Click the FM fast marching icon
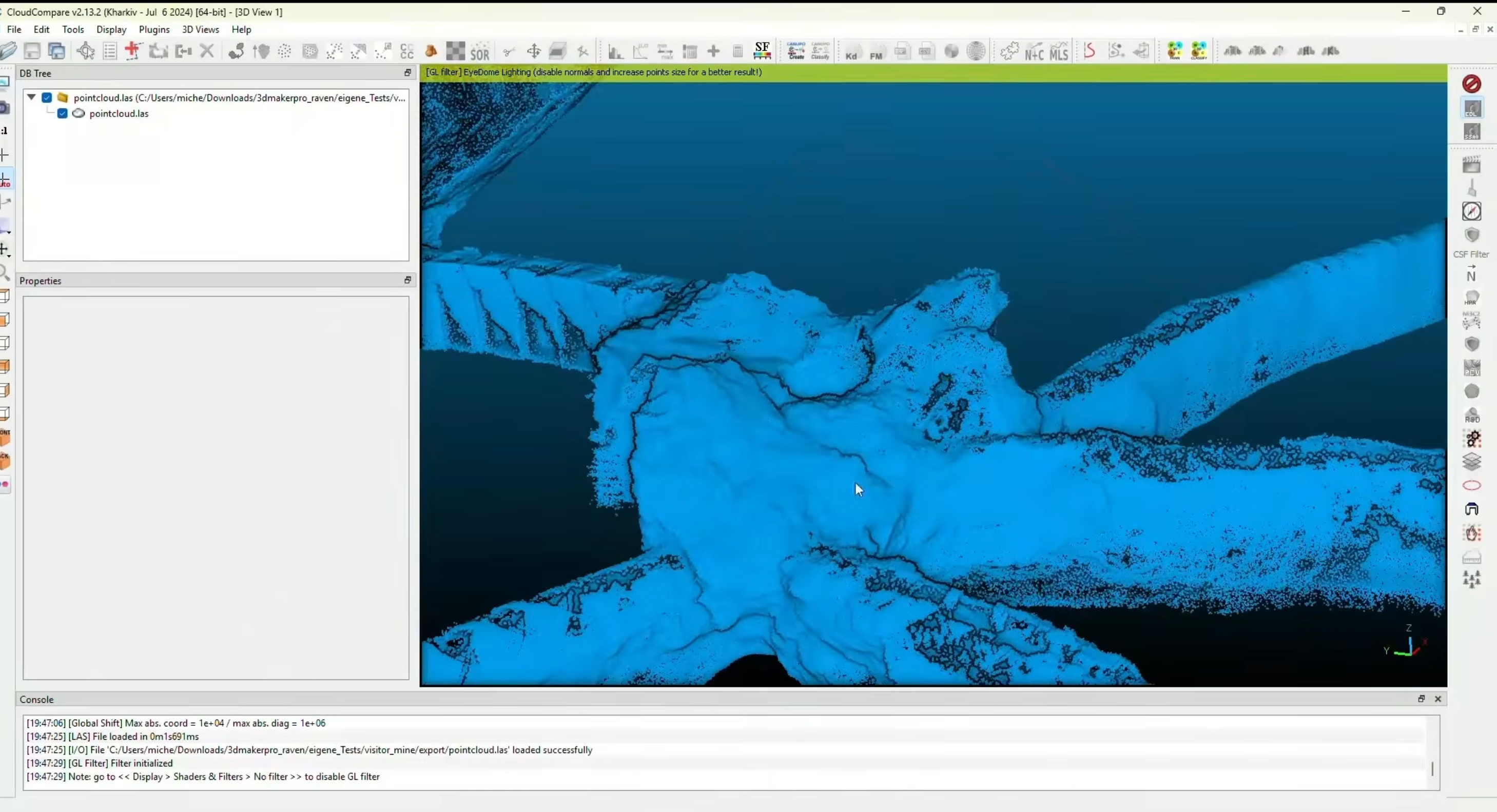The height and width of the screenshot is (812, 1497). 877,51
